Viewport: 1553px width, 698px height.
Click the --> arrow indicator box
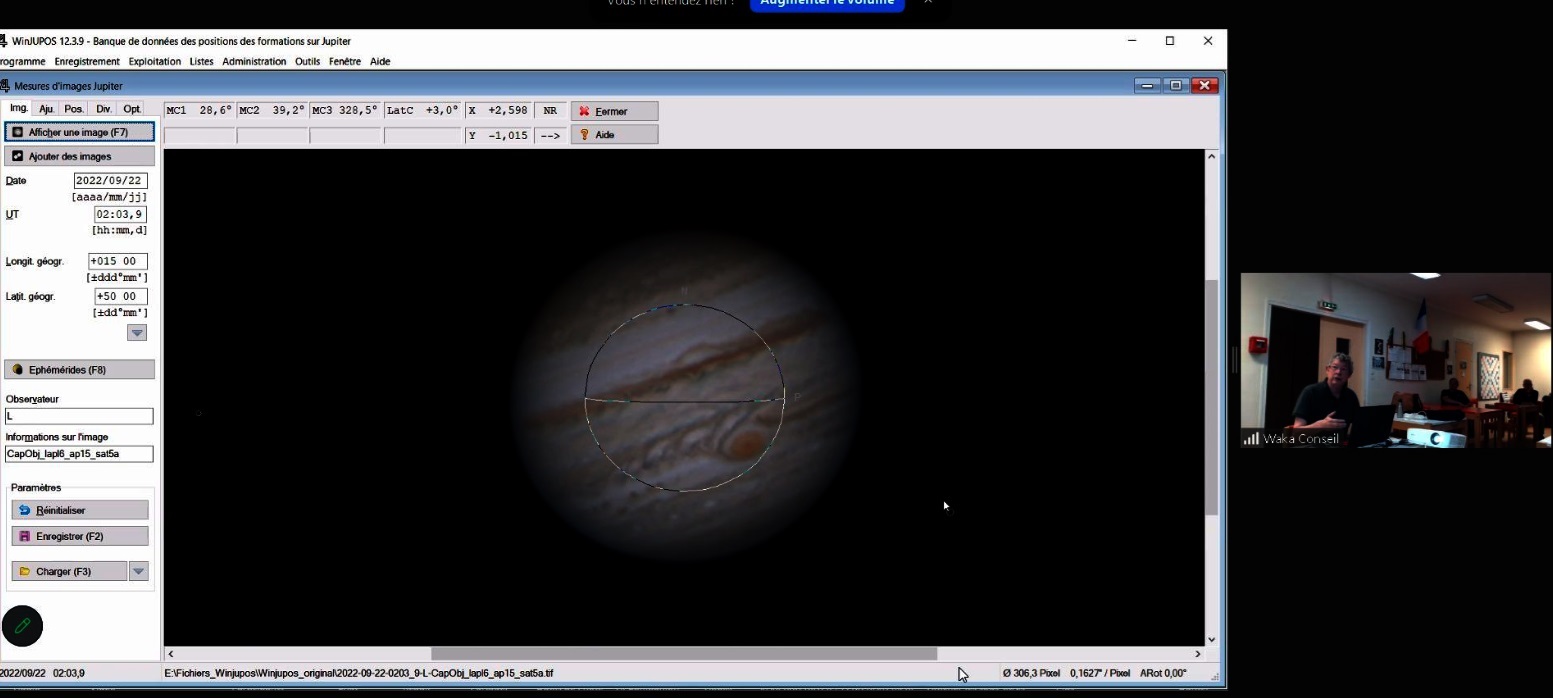click(550, 135)
